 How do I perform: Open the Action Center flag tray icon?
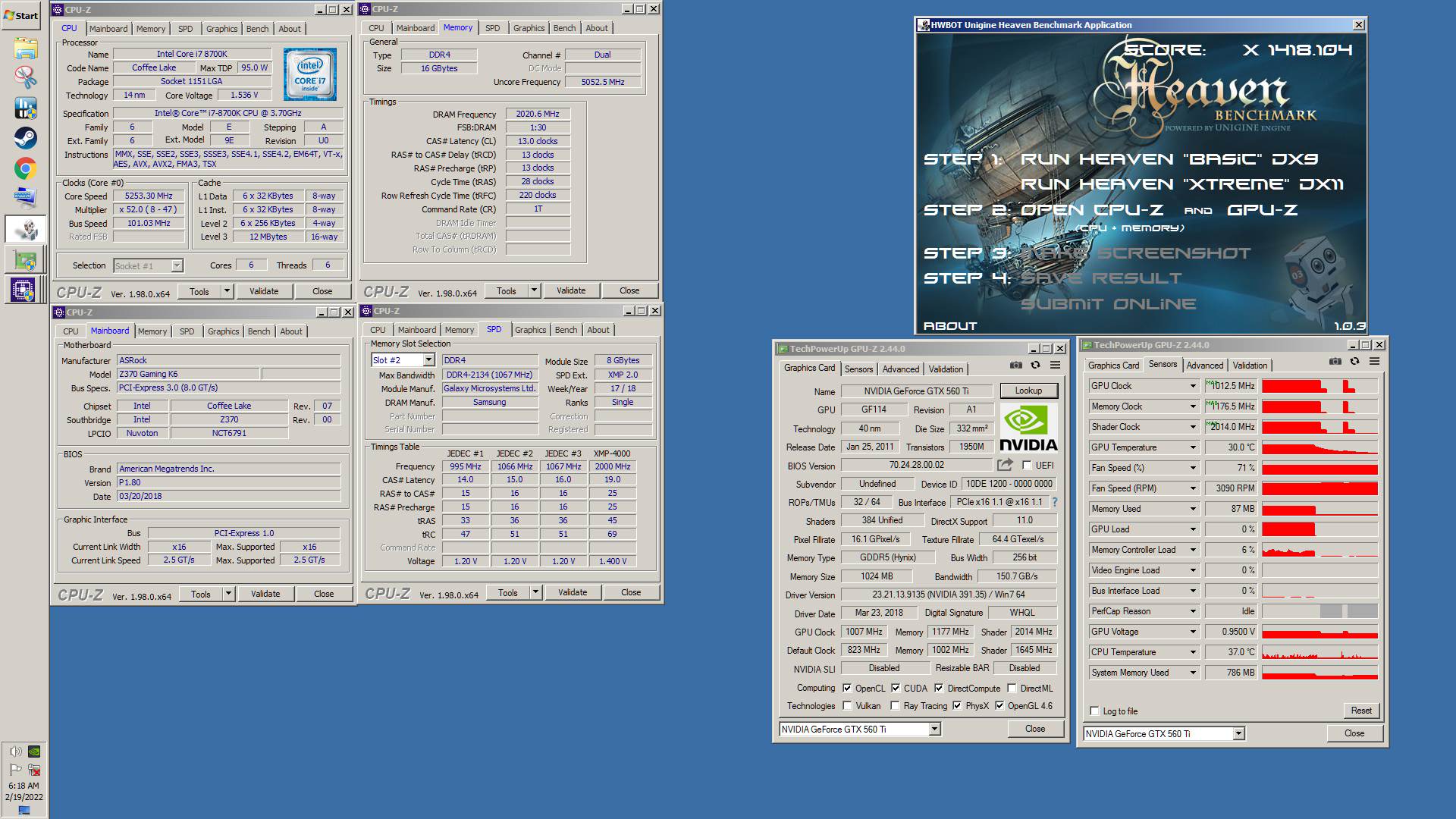coord(15,769)
